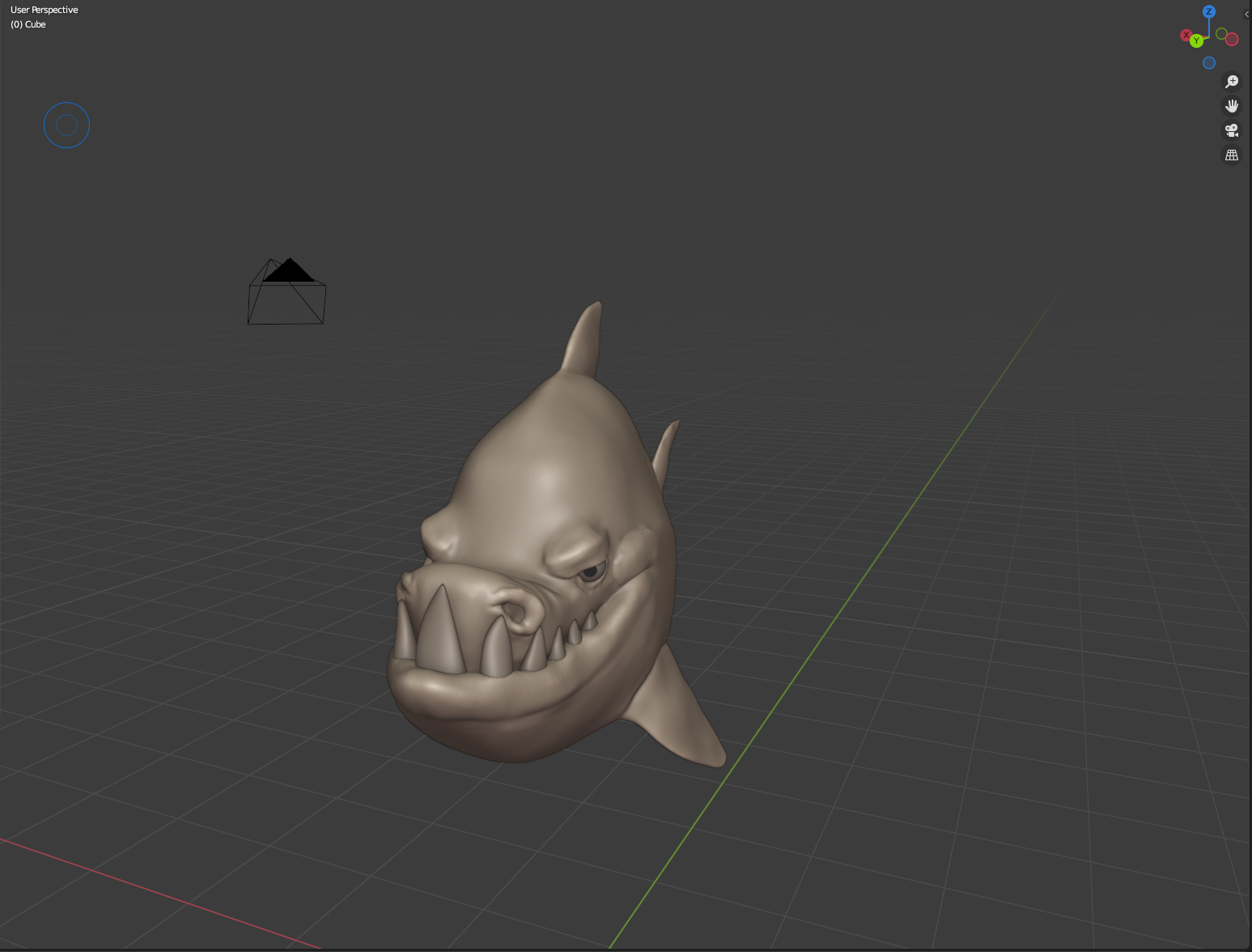Click the "User Perspective" viewport label
Viewport: 1252px width, 952px height.
click(x=45, y=10)
